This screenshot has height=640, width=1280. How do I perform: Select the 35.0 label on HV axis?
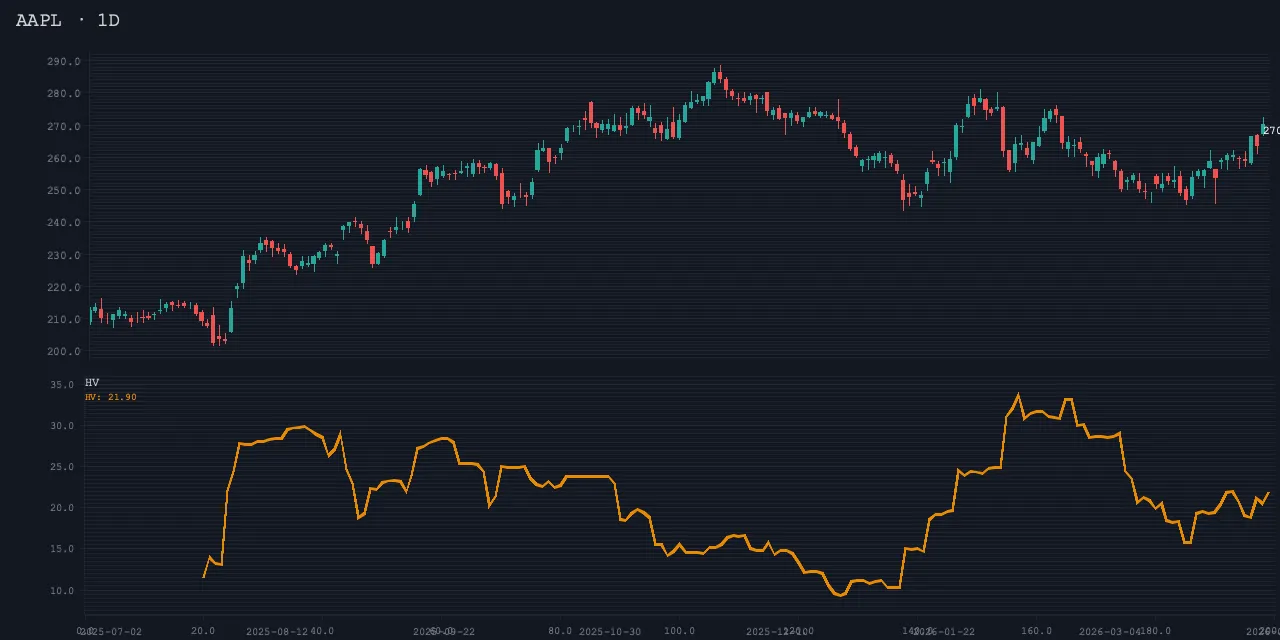[62, 385]
